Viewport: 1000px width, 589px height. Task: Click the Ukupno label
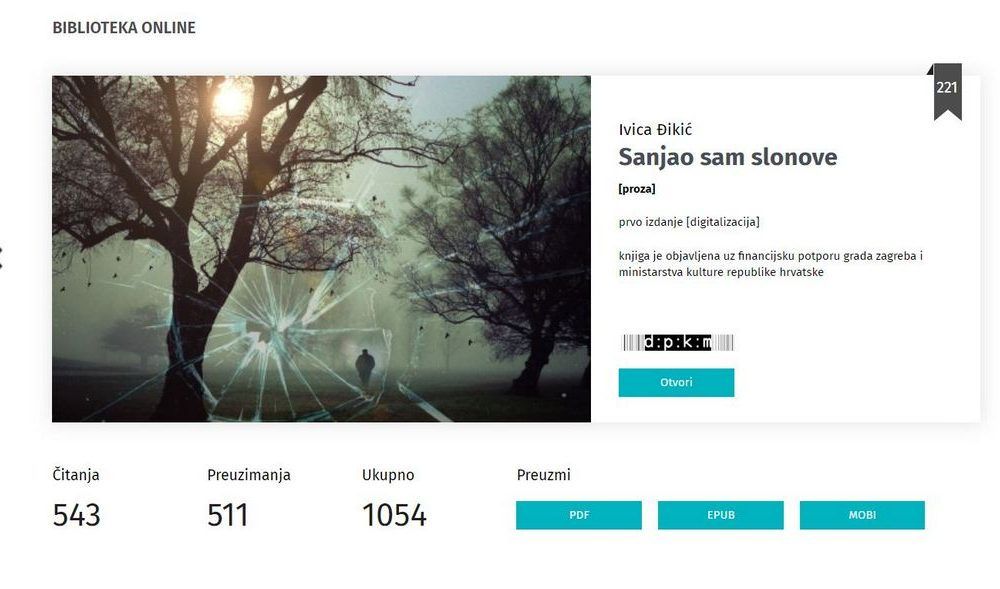click(x=388, y=475)
